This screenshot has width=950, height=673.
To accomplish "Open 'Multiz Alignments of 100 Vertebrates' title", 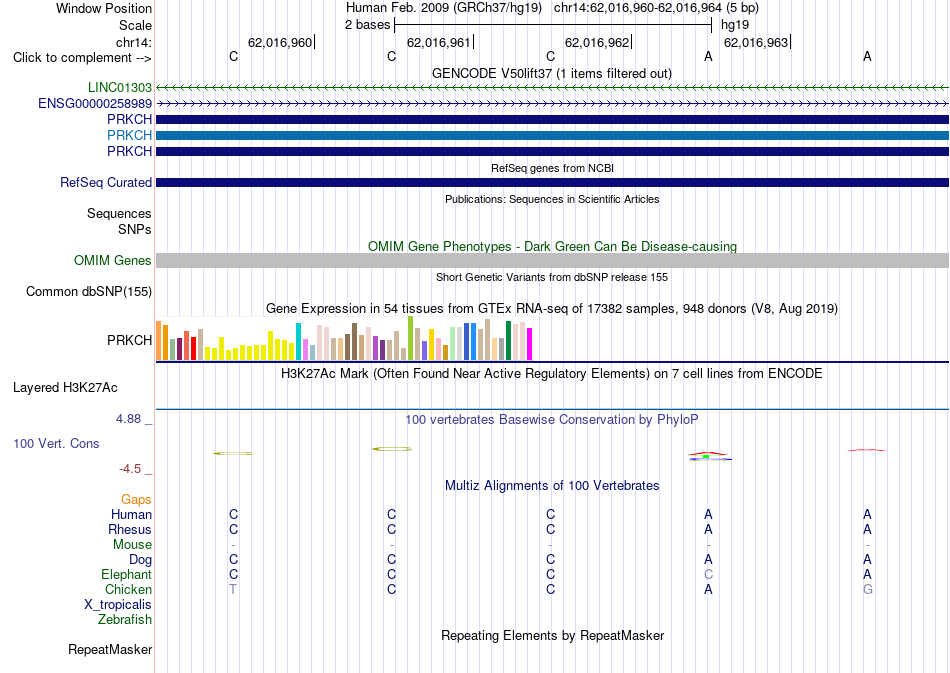I will coord(552,485).
